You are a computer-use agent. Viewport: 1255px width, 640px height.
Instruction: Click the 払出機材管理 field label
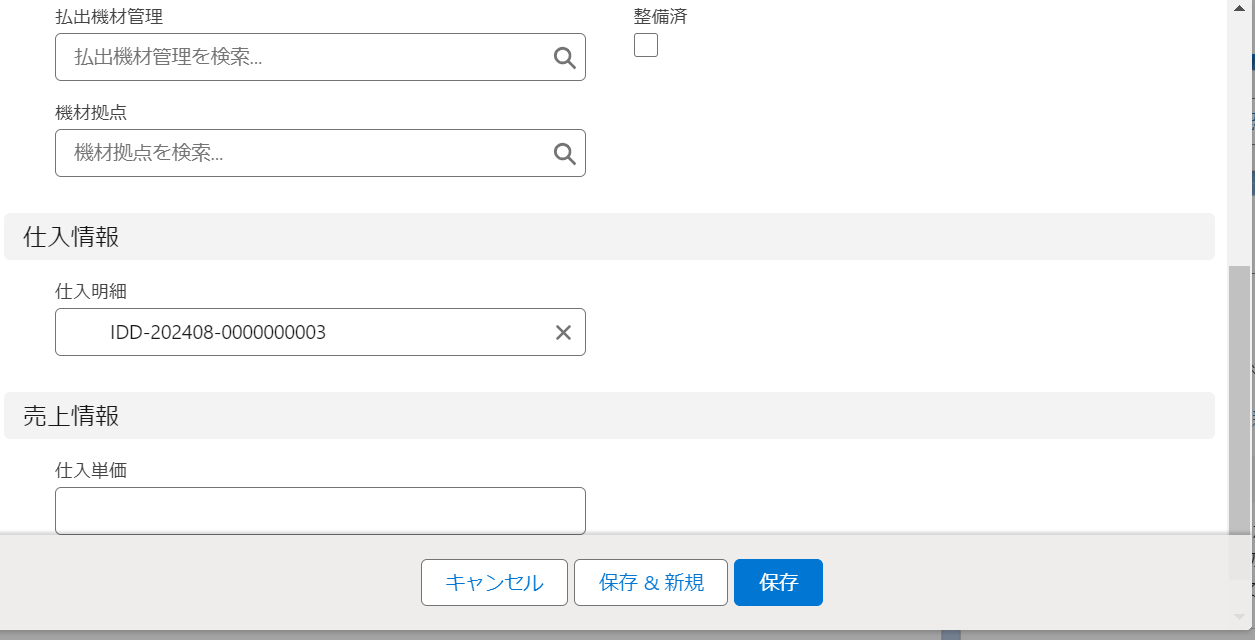tap(109, 16)
